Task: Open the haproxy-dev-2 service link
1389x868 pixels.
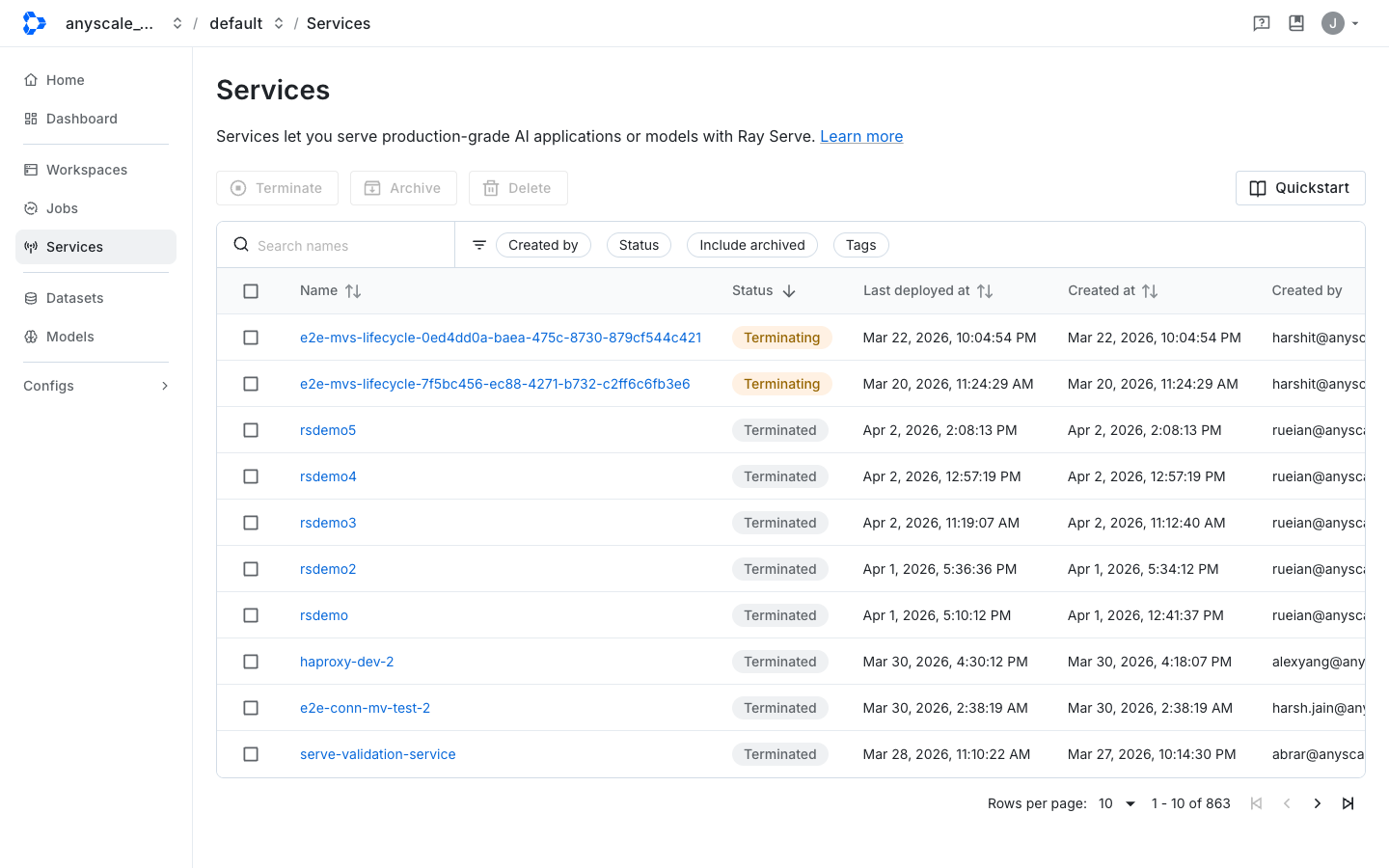Action: [x=346, y=662]
